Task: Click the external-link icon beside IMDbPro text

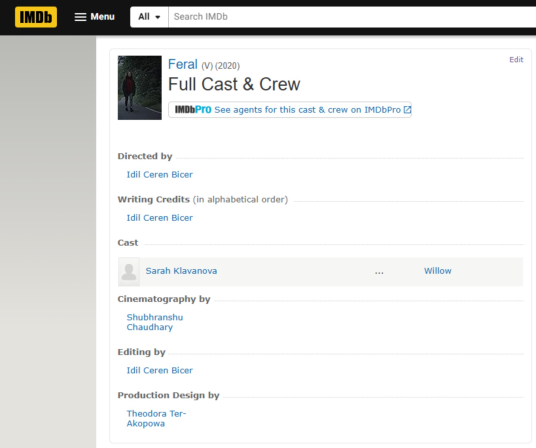Action: (x=407, y=110)
